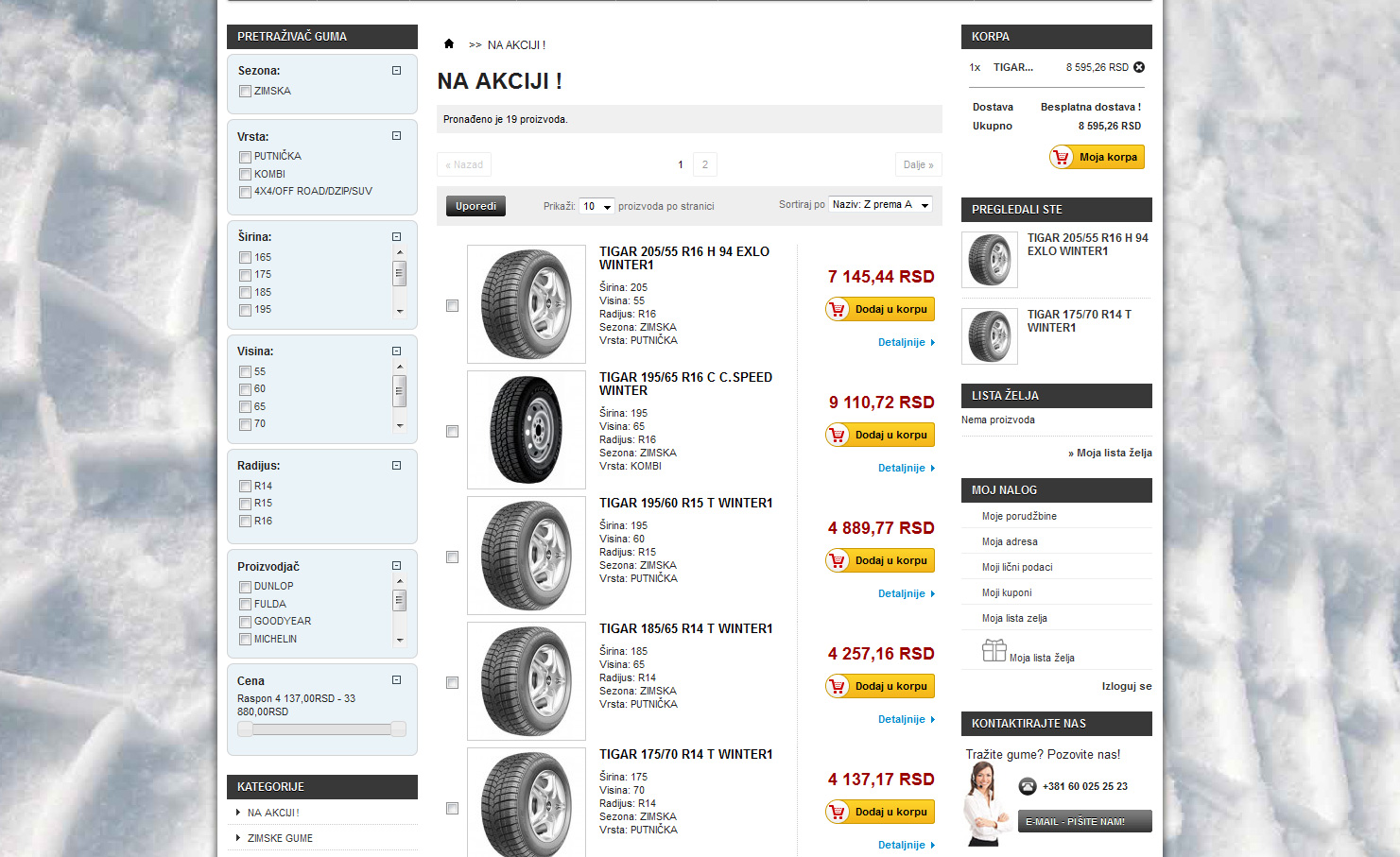Viewport: 1400px width, 857px height.
Task: Open Moje porudžbine account link
Action: (1019, 516)
